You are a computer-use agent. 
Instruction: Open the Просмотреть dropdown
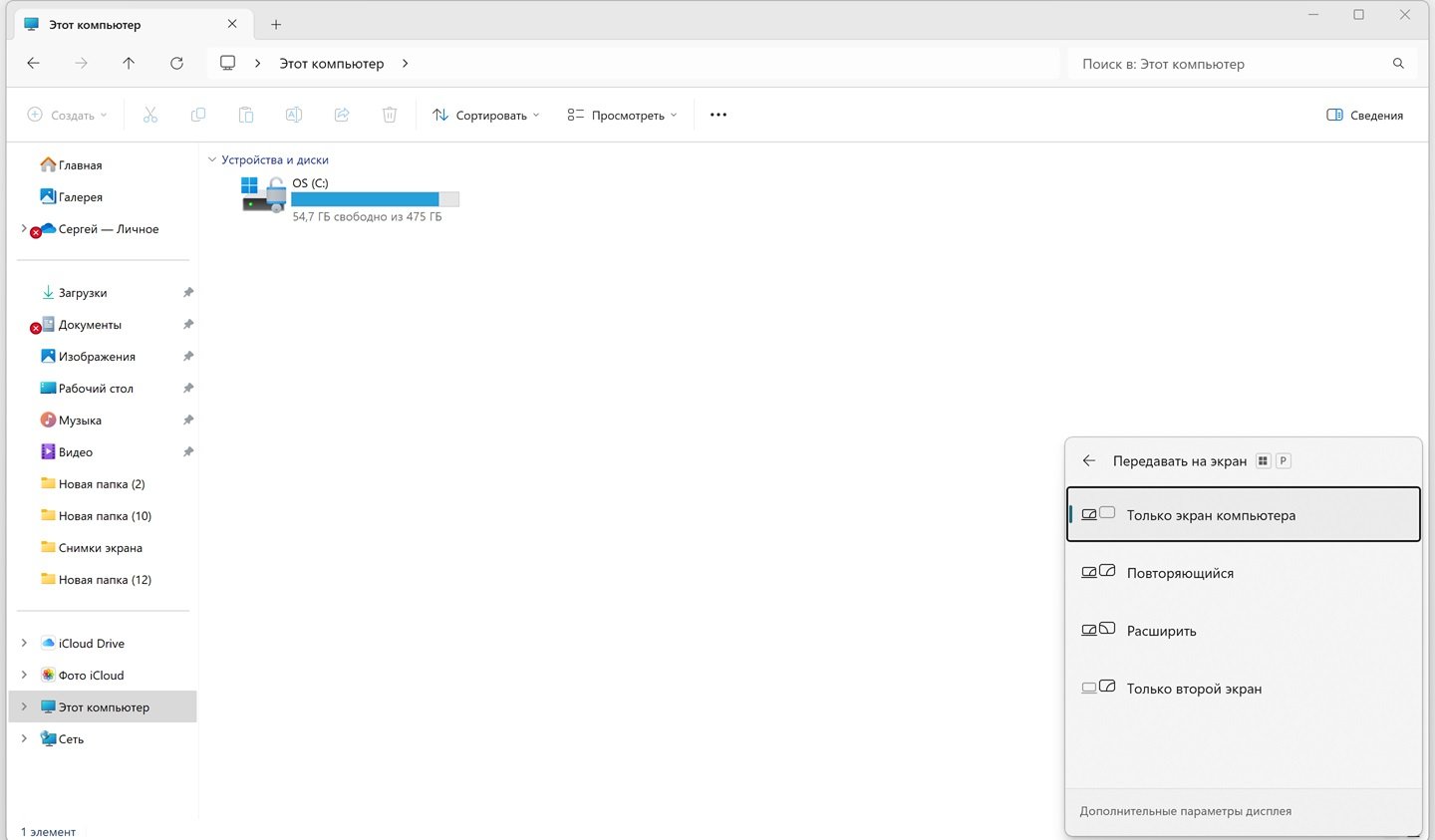click(623, 115)
